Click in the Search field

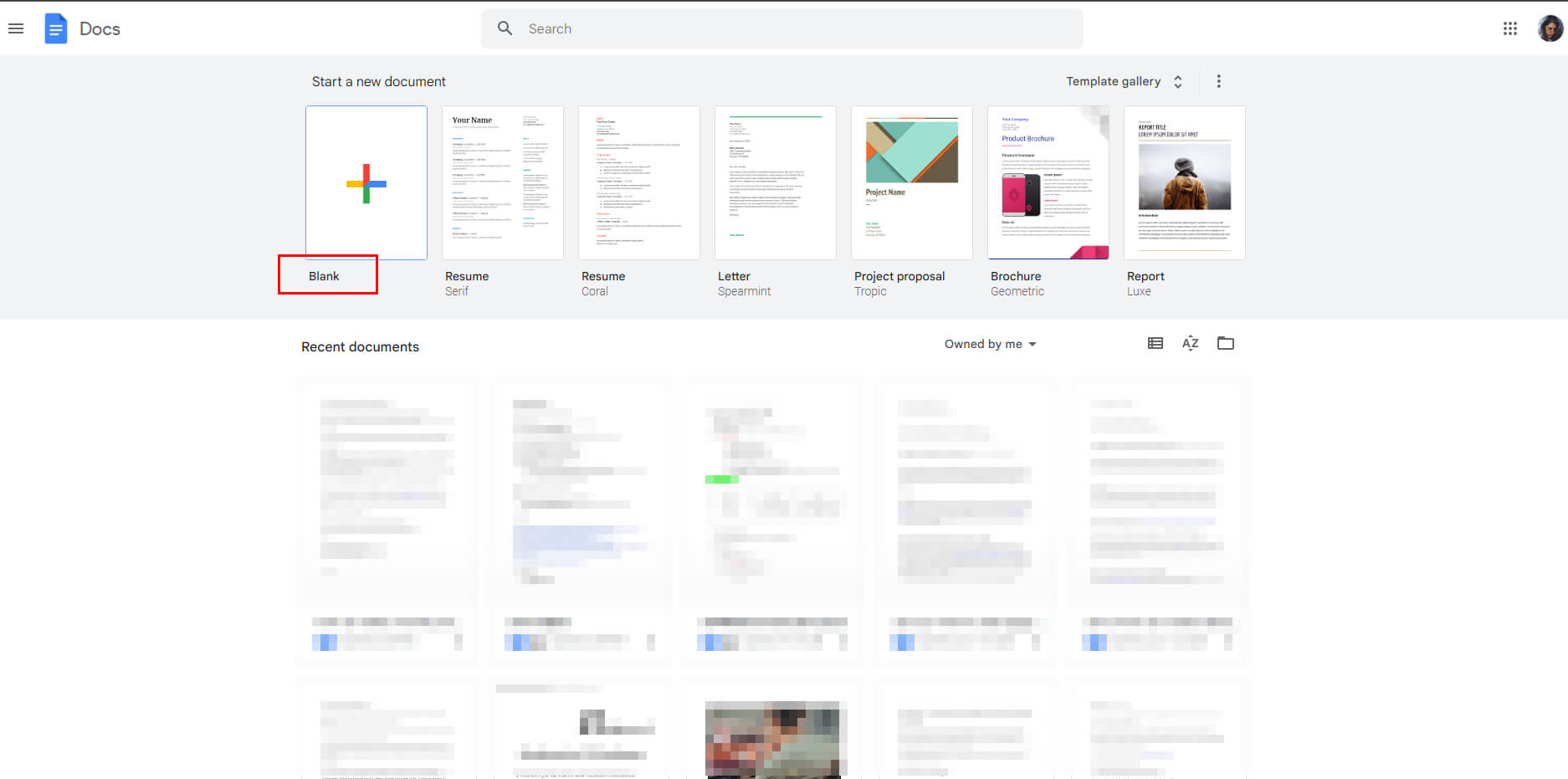[781, 28]
